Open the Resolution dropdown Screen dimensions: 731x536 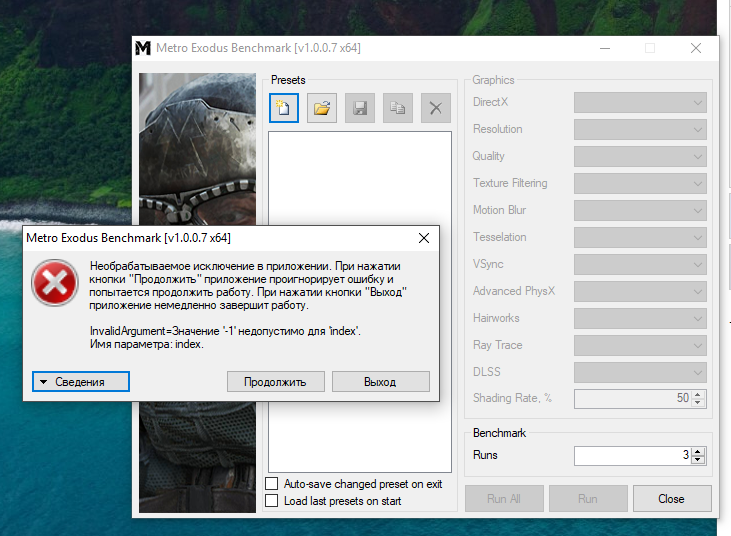[x=640, y=130]
